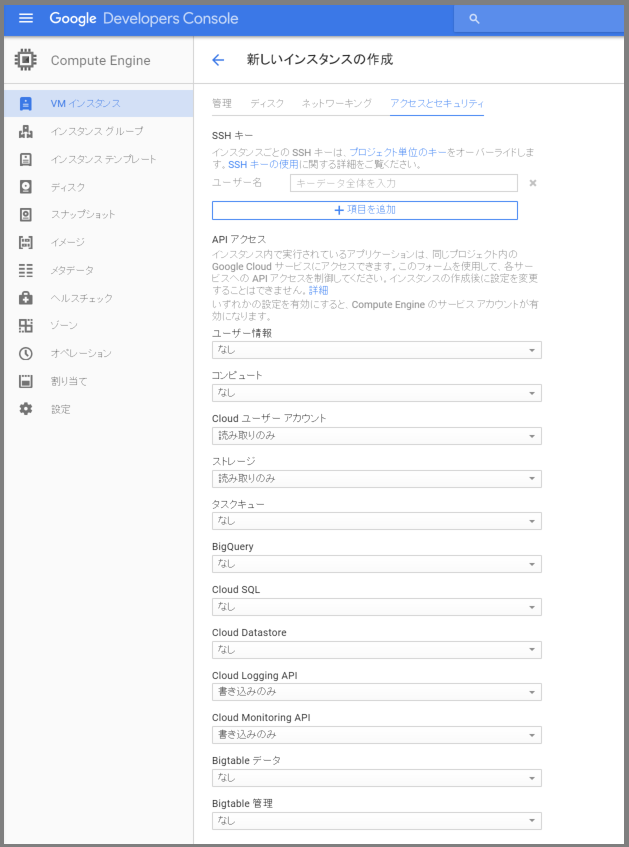Open the コンピュート dropdown
629x847 pixels.
click(377, 393)
